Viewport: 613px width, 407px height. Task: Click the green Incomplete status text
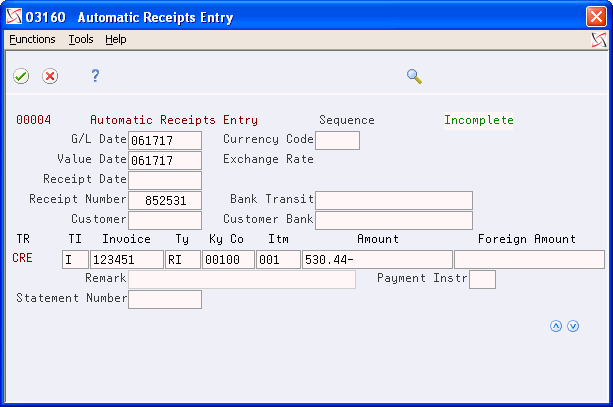tap(479, 120)
